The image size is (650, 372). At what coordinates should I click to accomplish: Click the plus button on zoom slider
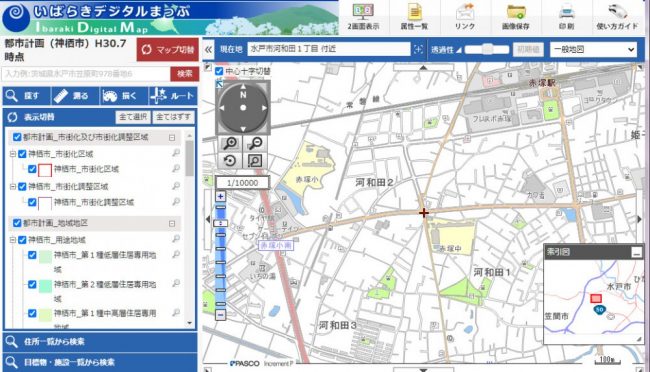point(221,197)
